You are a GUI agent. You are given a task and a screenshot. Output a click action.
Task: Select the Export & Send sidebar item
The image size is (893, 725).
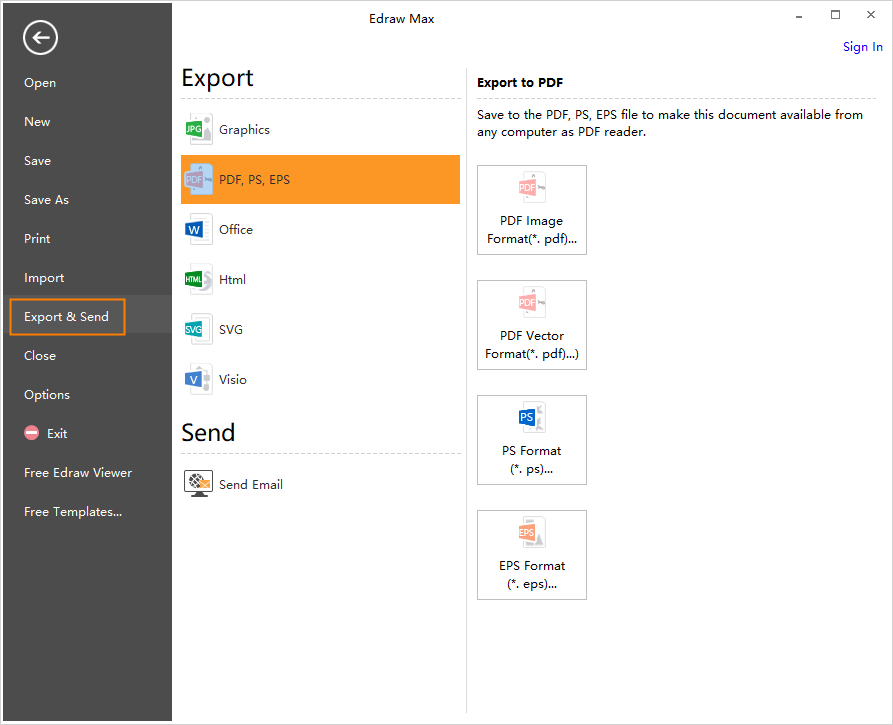(67, 317)
